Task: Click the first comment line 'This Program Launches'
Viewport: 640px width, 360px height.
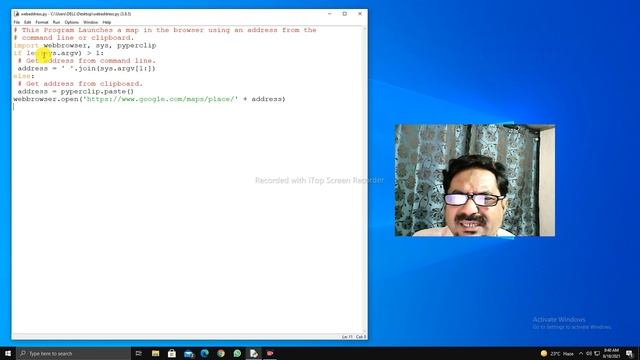Action: pyautogui.click(x=165, y=30)
